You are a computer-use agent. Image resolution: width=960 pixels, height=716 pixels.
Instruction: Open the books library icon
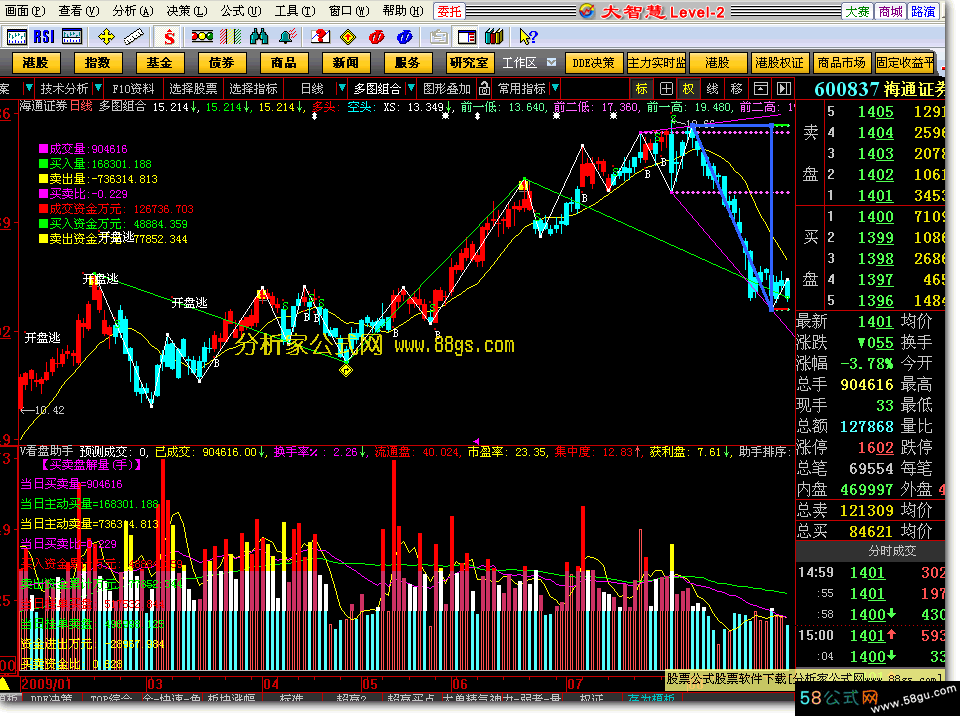point(494,37)
